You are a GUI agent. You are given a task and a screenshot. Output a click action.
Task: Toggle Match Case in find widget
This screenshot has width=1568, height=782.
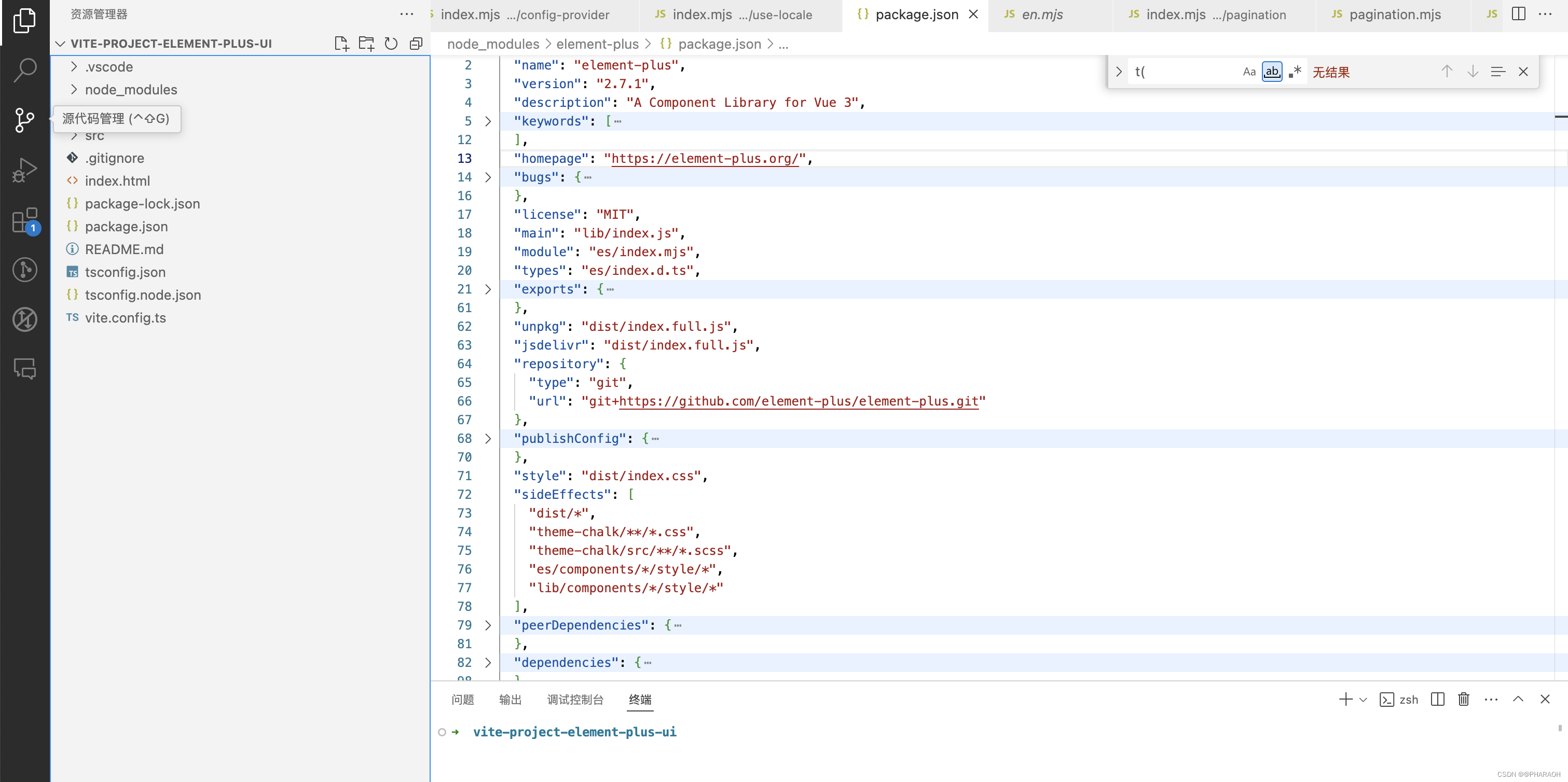point(1249,72)
